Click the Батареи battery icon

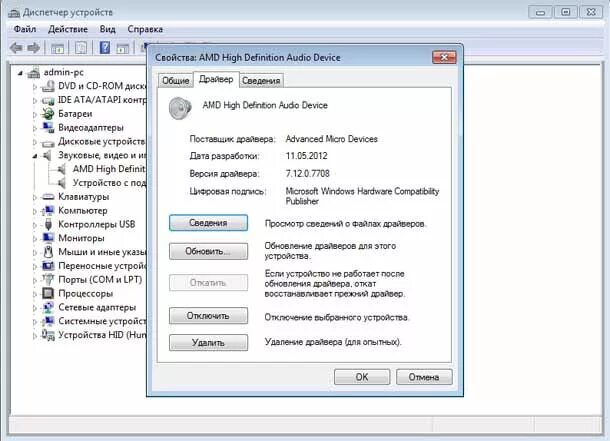48,114
